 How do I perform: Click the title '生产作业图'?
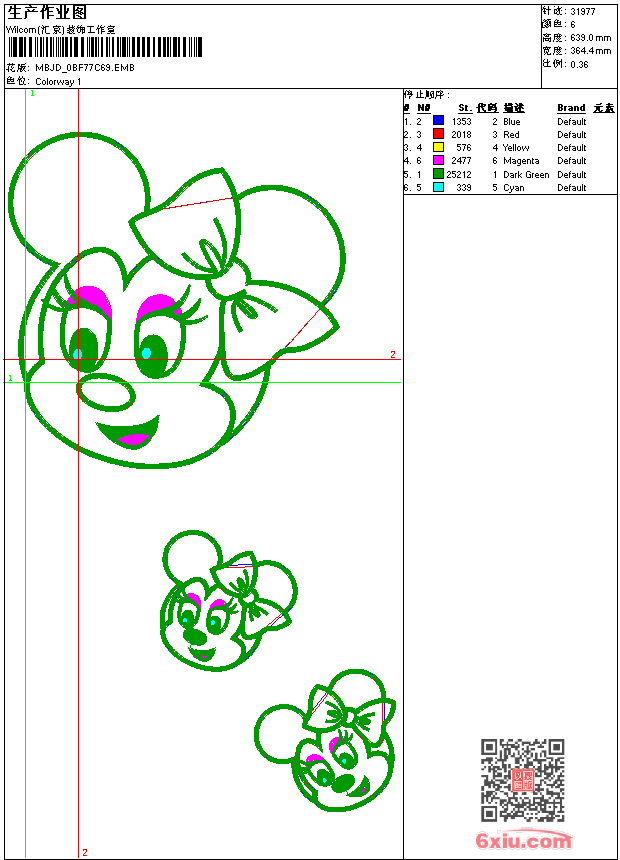click(47, 13)
